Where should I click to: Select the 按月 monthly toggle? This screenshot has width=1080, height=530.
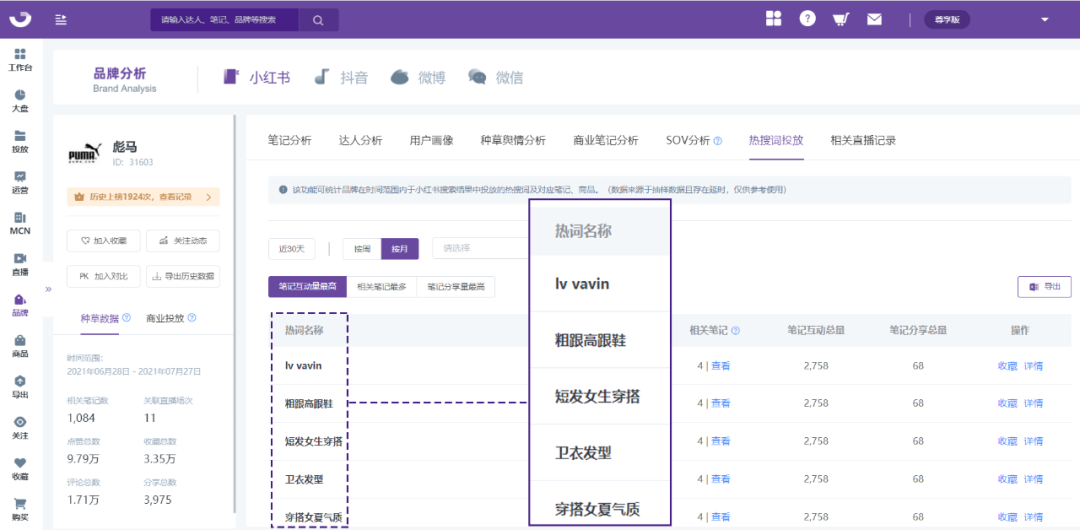tap(400, 248)
